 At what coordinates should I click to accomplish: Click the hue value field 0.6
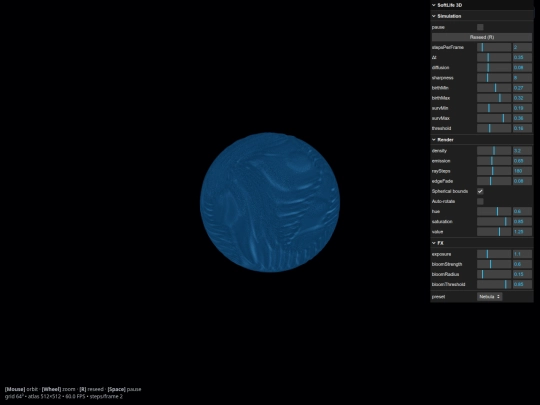[x=522, y=211]
